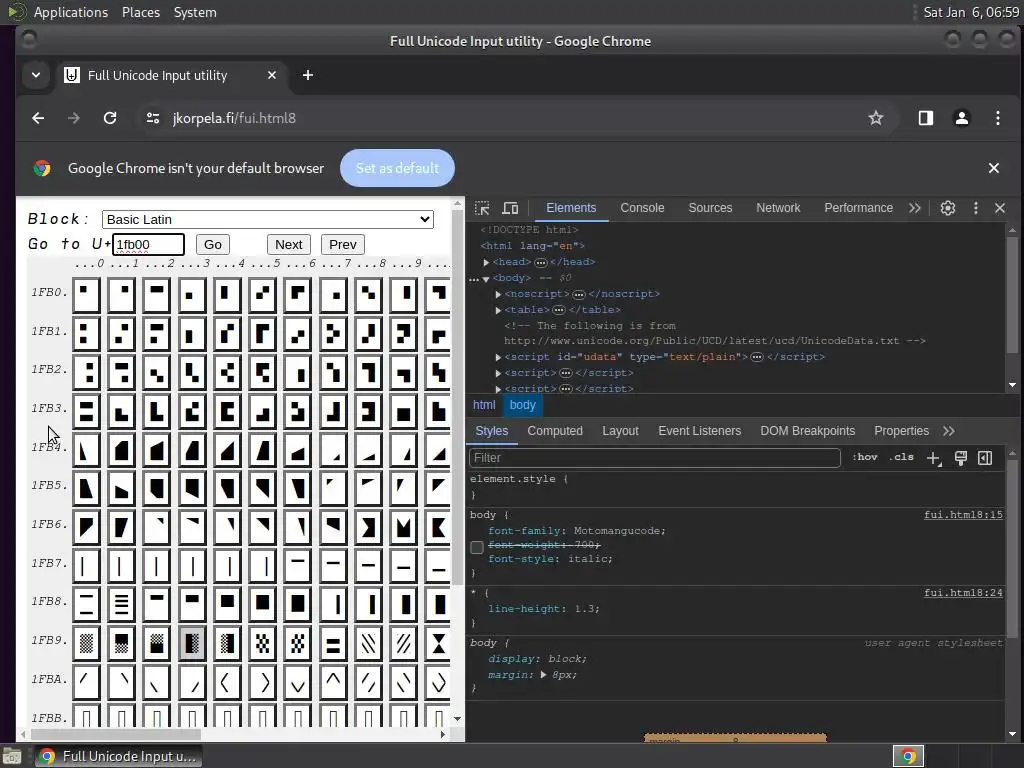
Task: Click the forward navigation arrow
Action: click(74, 118)
